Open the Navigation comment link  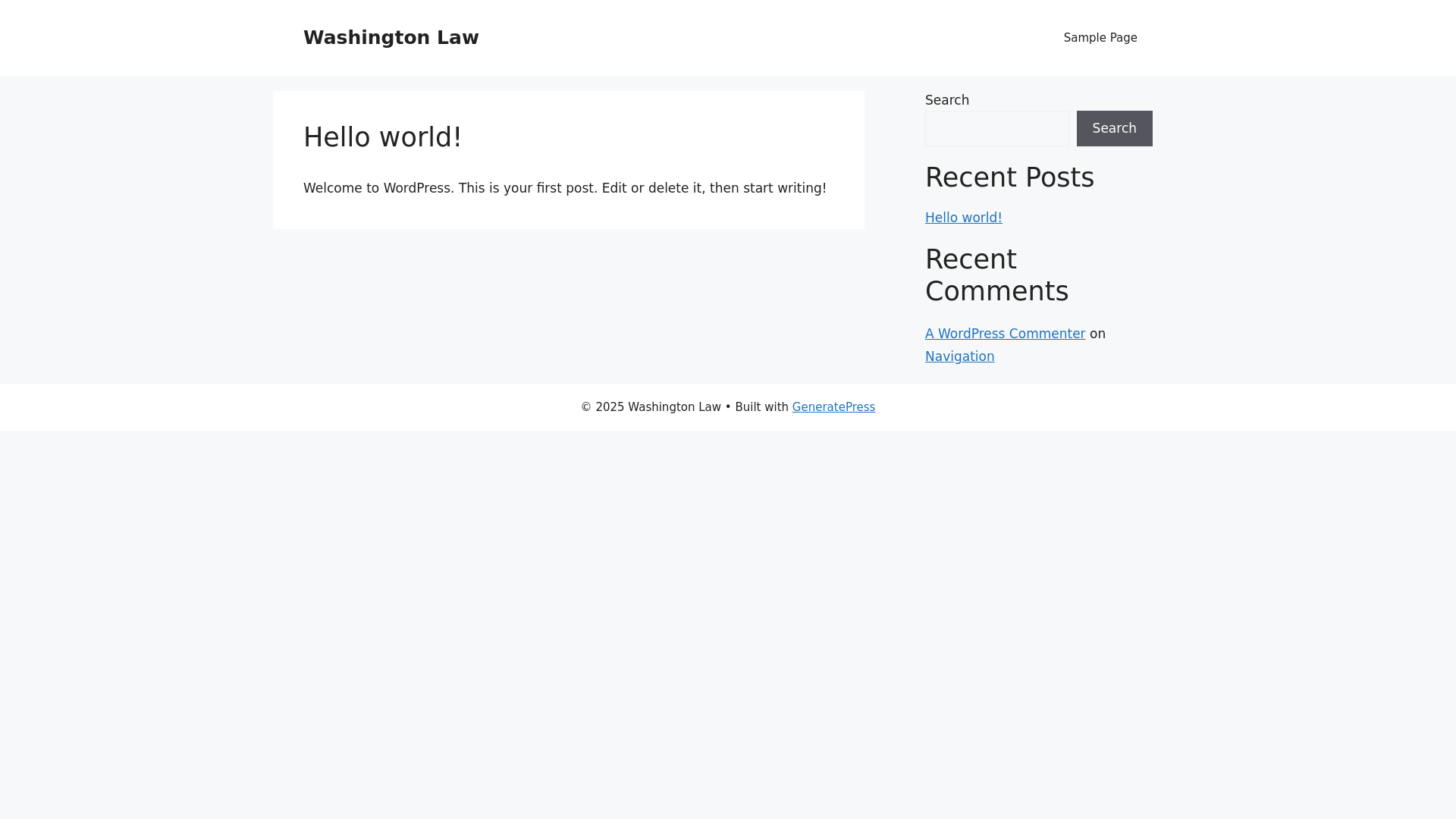tap(959, 356)
